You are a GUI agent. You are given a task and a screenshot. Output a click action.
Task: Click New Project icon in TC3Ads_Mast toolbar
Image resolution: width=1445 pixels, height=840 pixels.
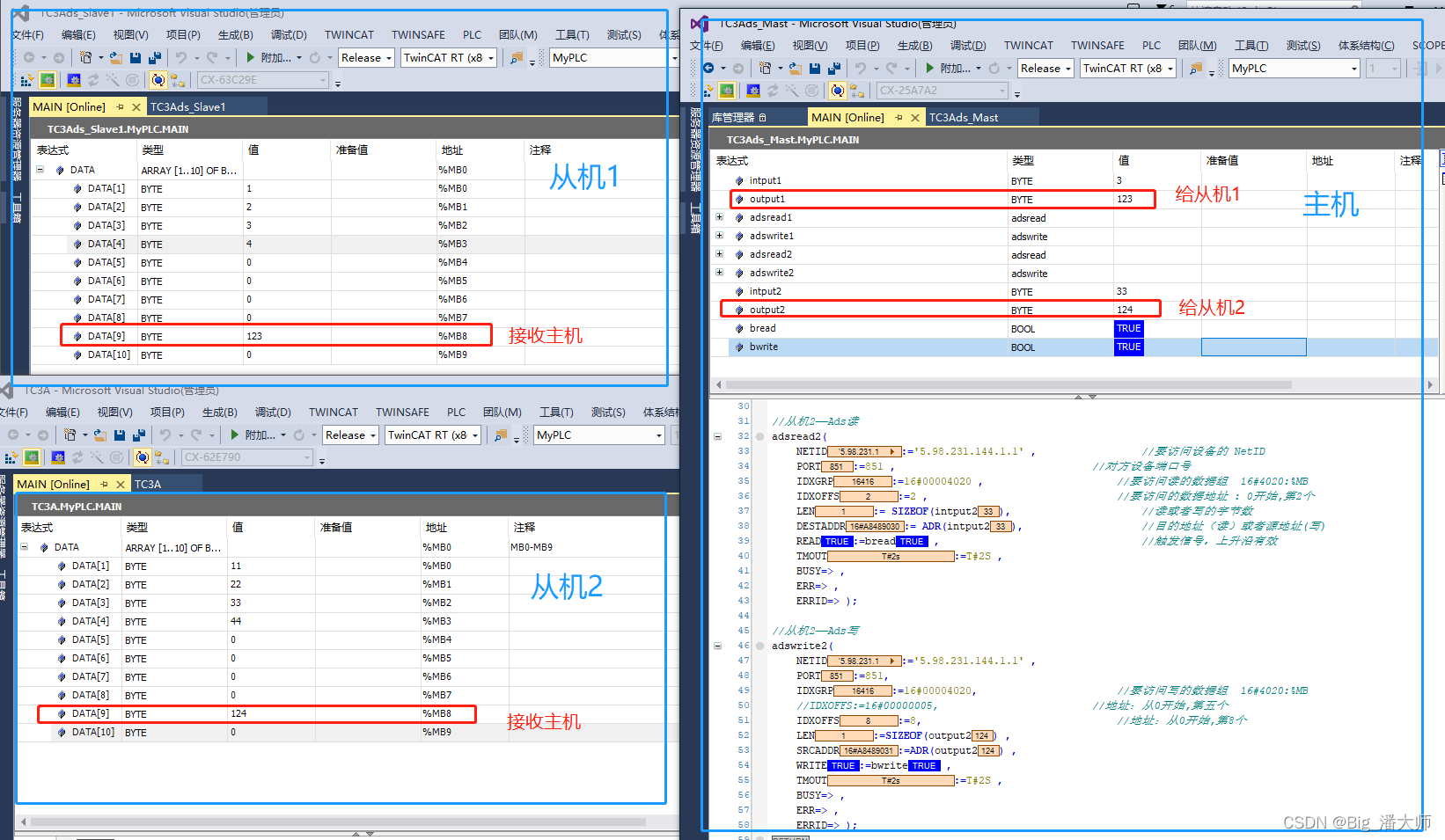pos(765,69)
